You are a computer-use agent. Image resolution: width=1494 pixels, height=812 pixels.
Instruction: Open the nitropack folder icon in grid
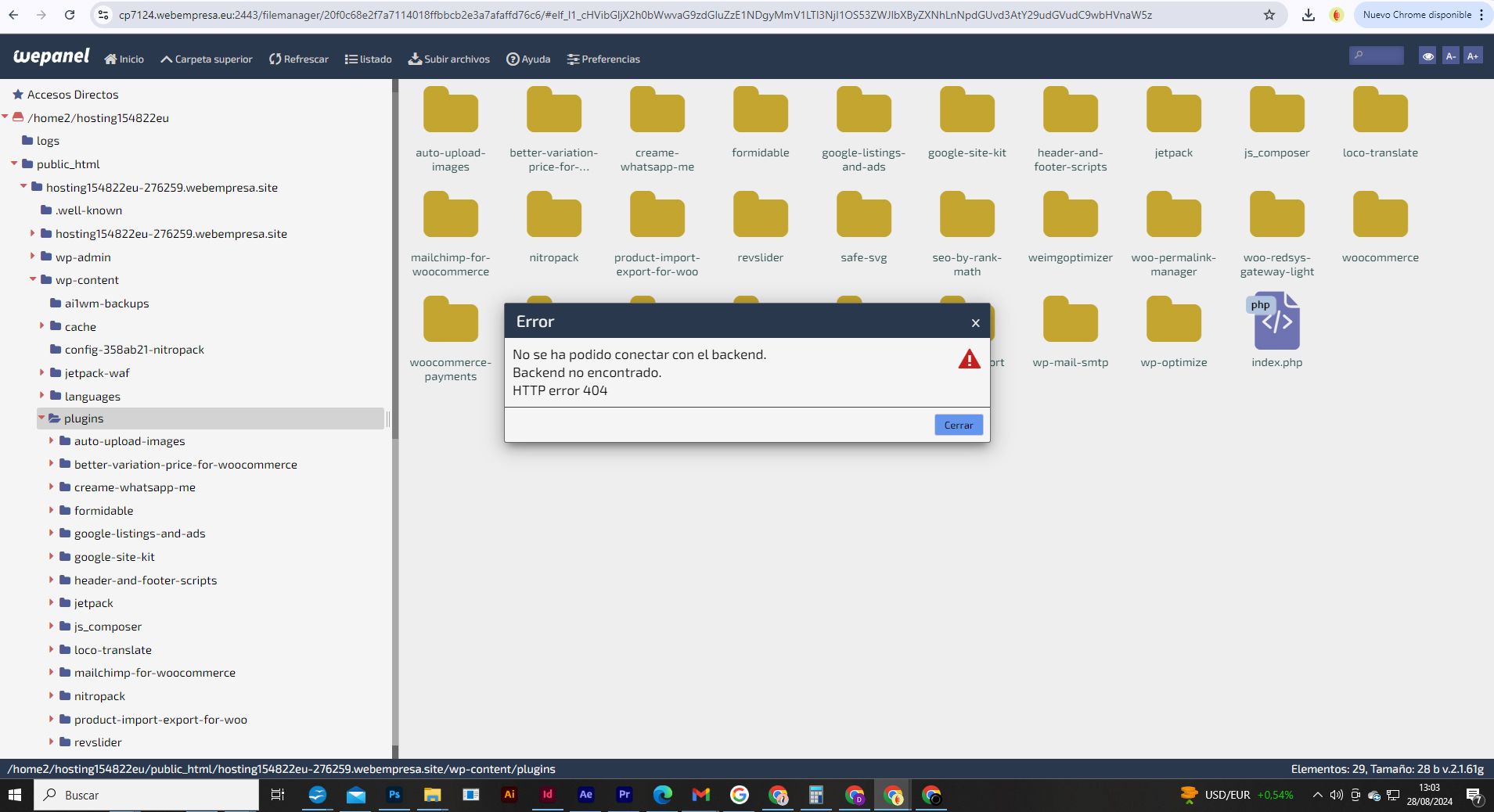point(554,214)
